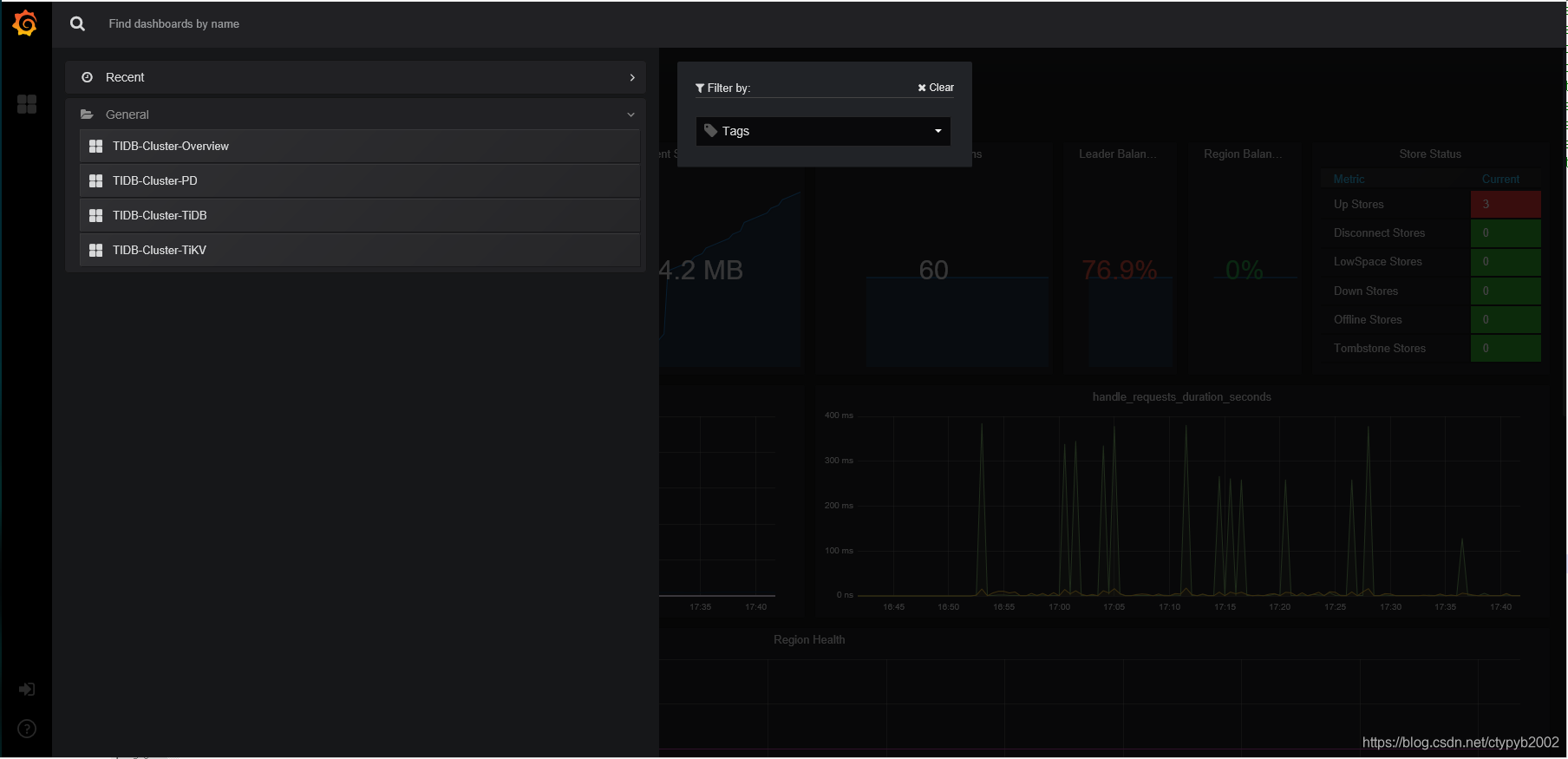Click the LowSpace Stores metric row
Viewport: 1568px width, 759px height.
click(x=1430, y=262)
